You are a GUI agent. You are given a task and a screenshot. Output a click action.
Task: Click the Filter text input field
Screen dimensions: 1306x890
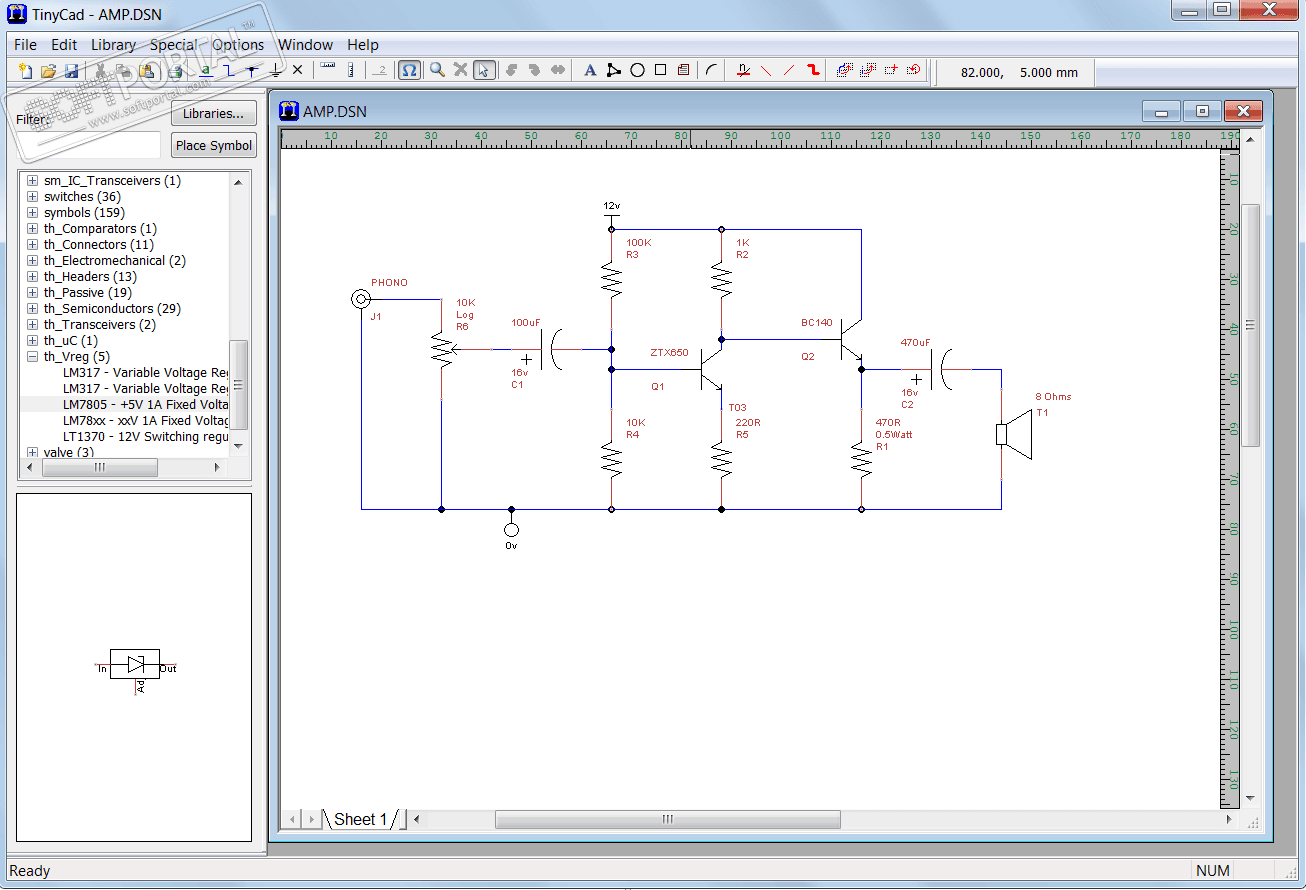[88, 145]
